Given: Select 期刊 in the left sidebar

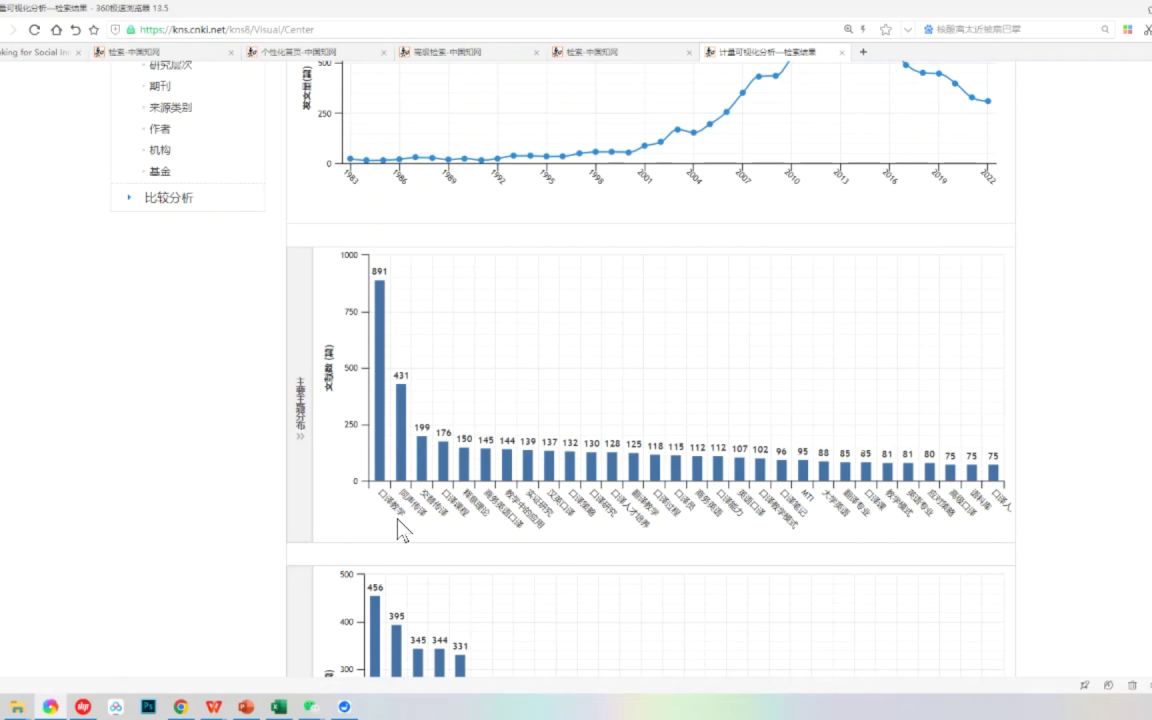Looking at the screenshot, I should (x=159, y=86).
